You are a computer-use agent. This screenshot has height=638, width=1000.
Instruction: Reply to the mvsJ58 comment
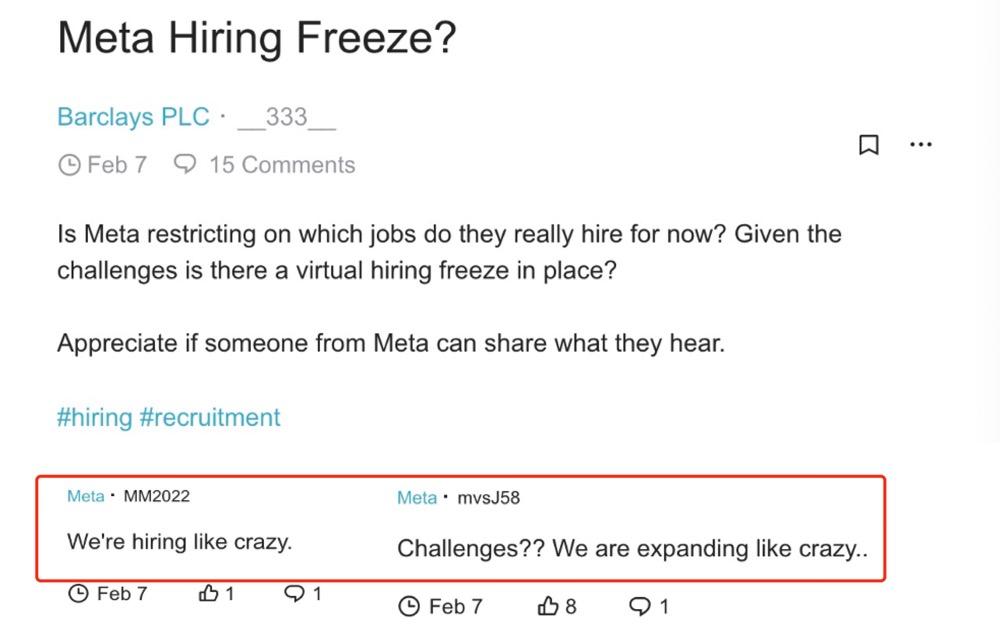(638, 606)
